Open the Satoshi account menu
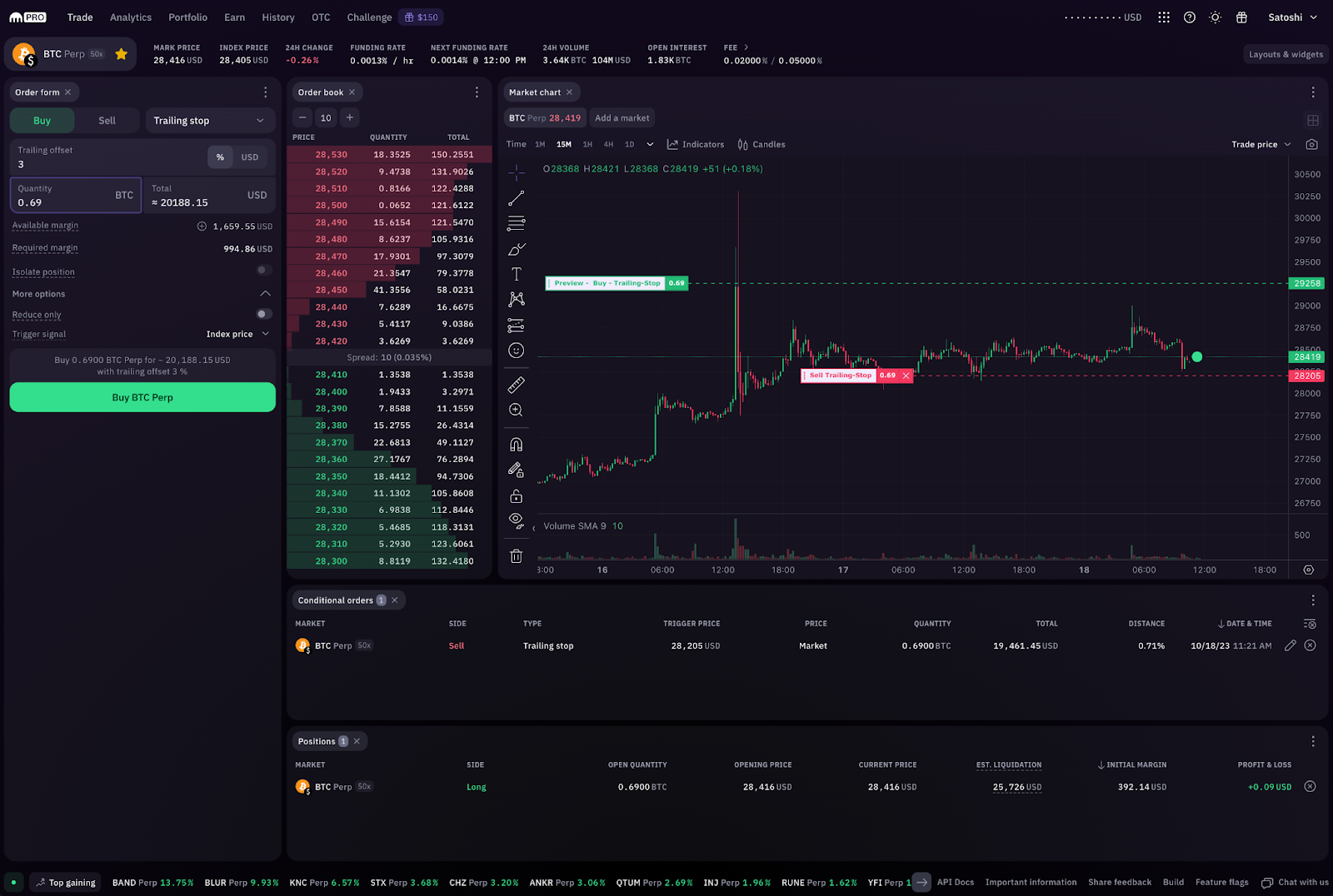 click(1293, 17)
